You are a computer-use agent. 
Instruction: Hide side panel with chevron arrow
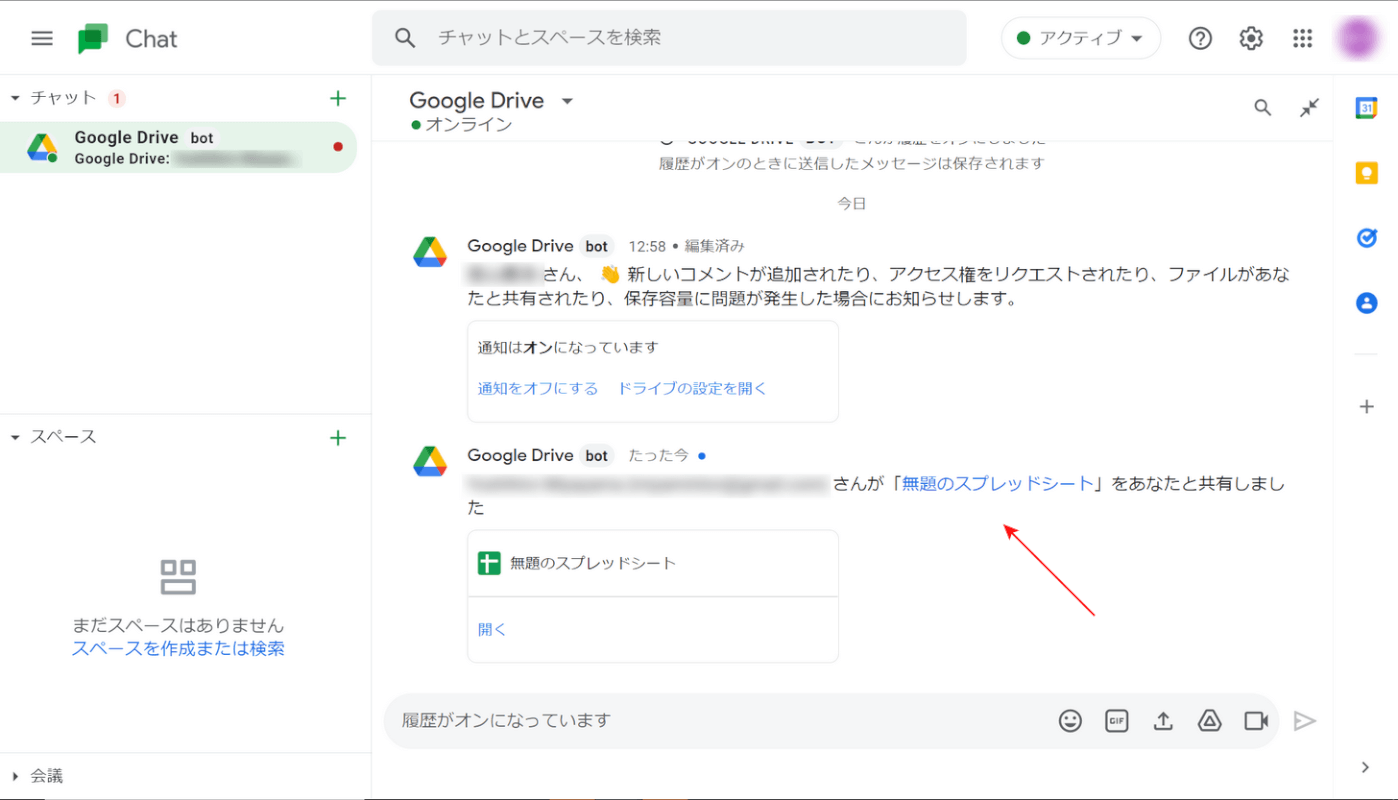tap(1366, 767)
